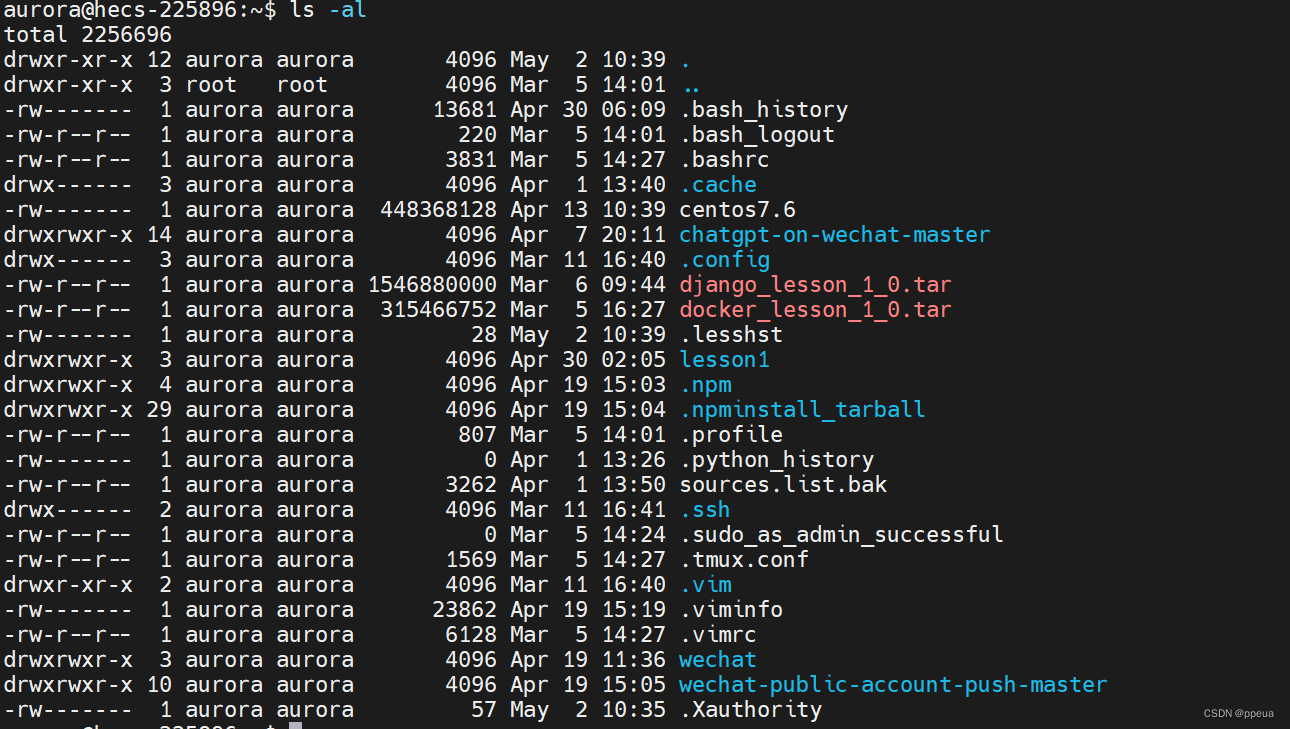Click the lesson1 directory name

[x=724, y=360]
